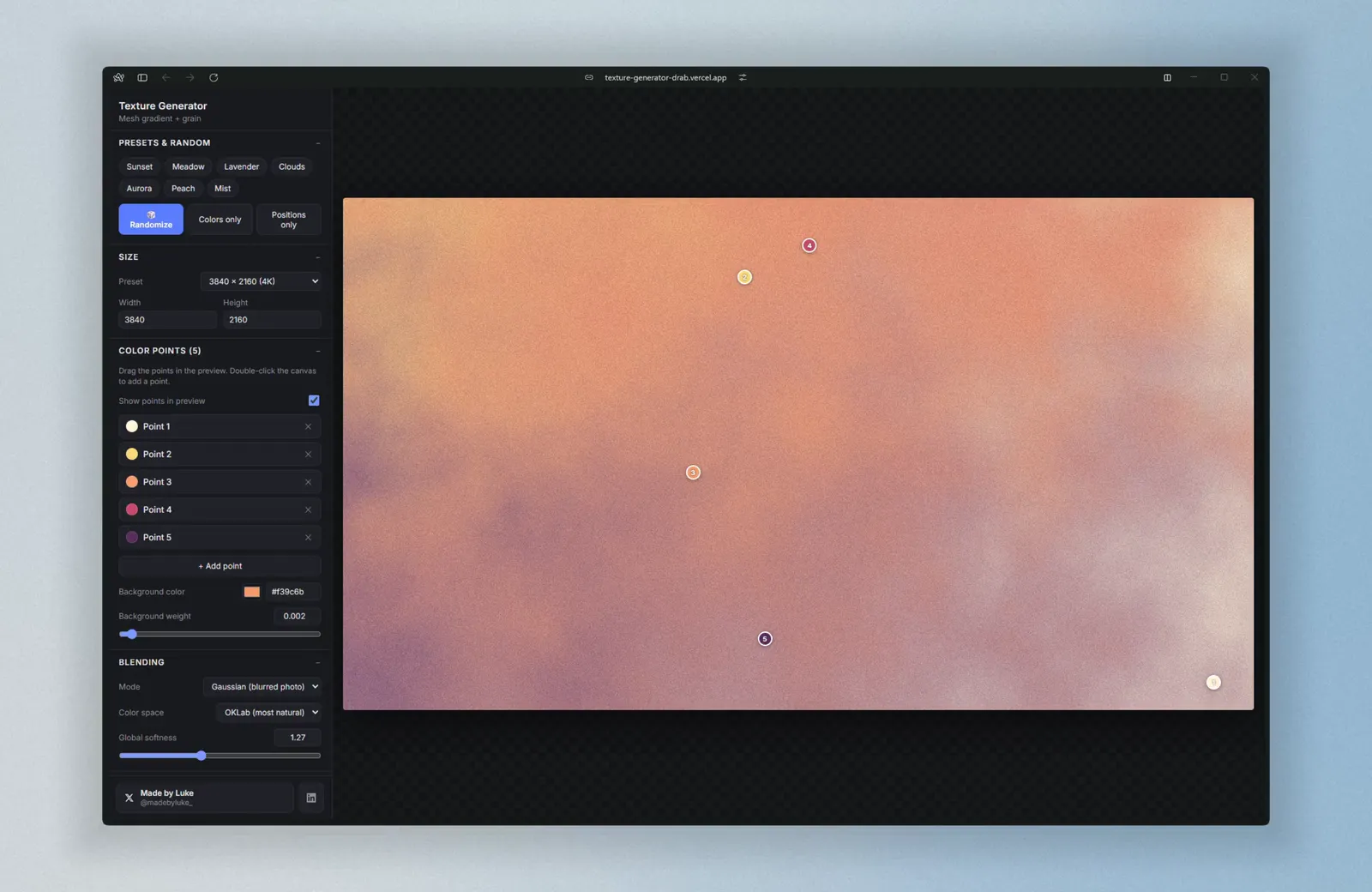Image resolution: width=1372 pixels, height=892 pixels.
Task: Click the link icon beside the URL
Action: coord(589,77)
